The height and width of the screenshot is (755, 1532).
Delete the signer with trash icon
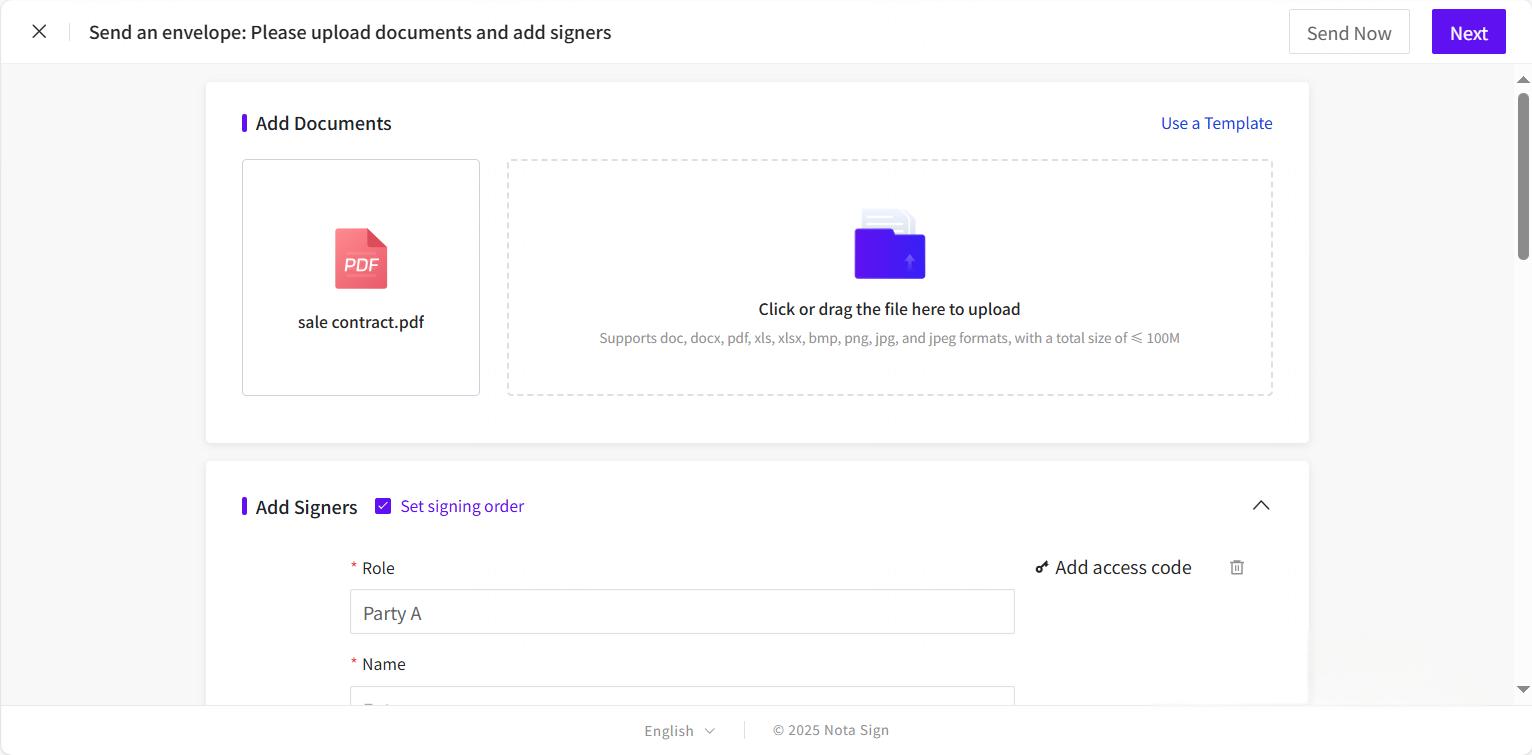click(x=1237, y=567)
